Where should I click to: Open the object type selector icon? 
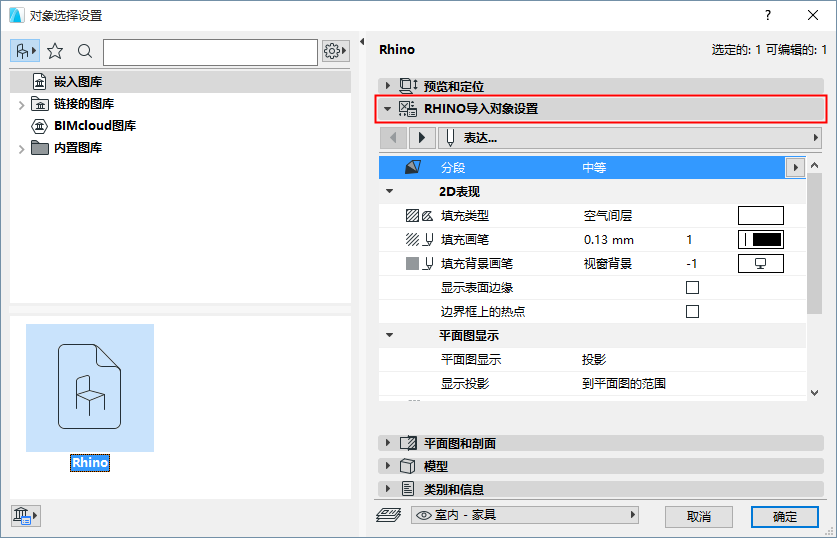[x=25, y=51]
